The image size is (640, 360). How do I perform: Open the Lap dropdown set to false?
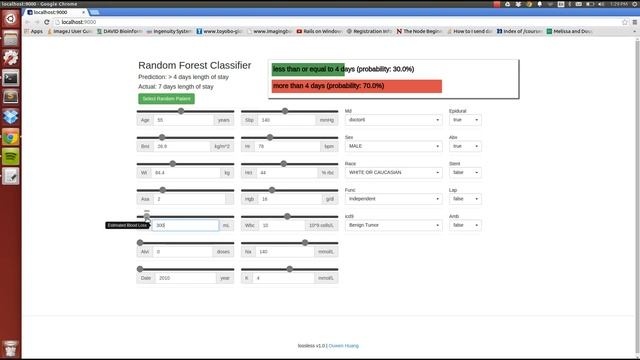(465, 199)
